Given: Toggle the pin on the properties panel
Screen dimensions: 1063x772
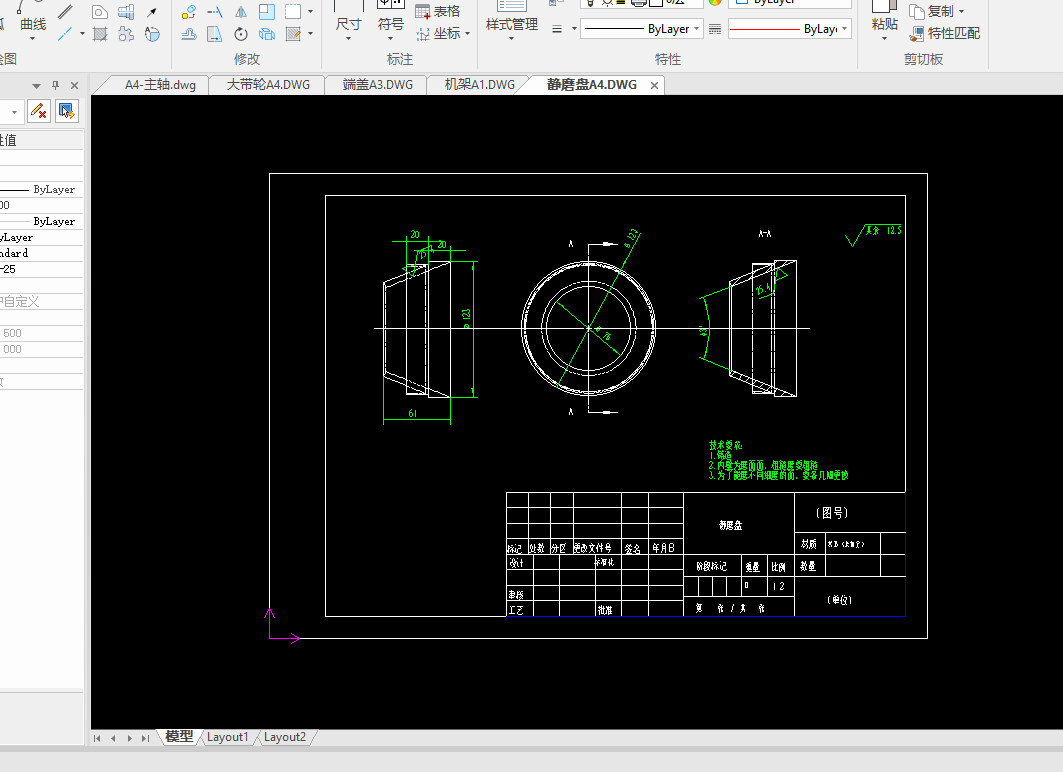Looking at the screenshot, I should pyautogui.click(x=55, y=86).
